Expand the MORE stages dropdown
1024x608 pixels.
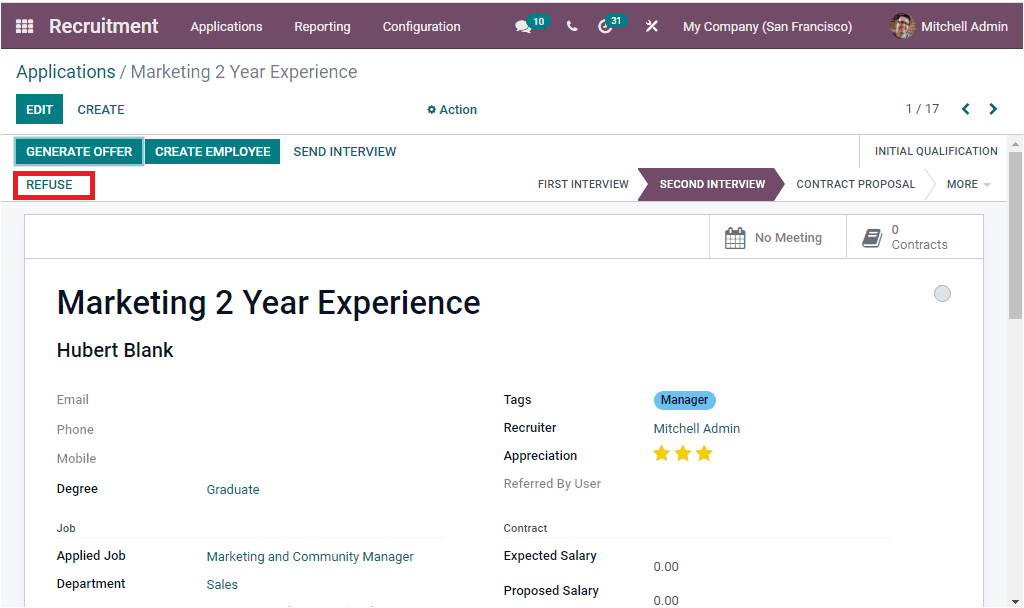tap(966, 184)
